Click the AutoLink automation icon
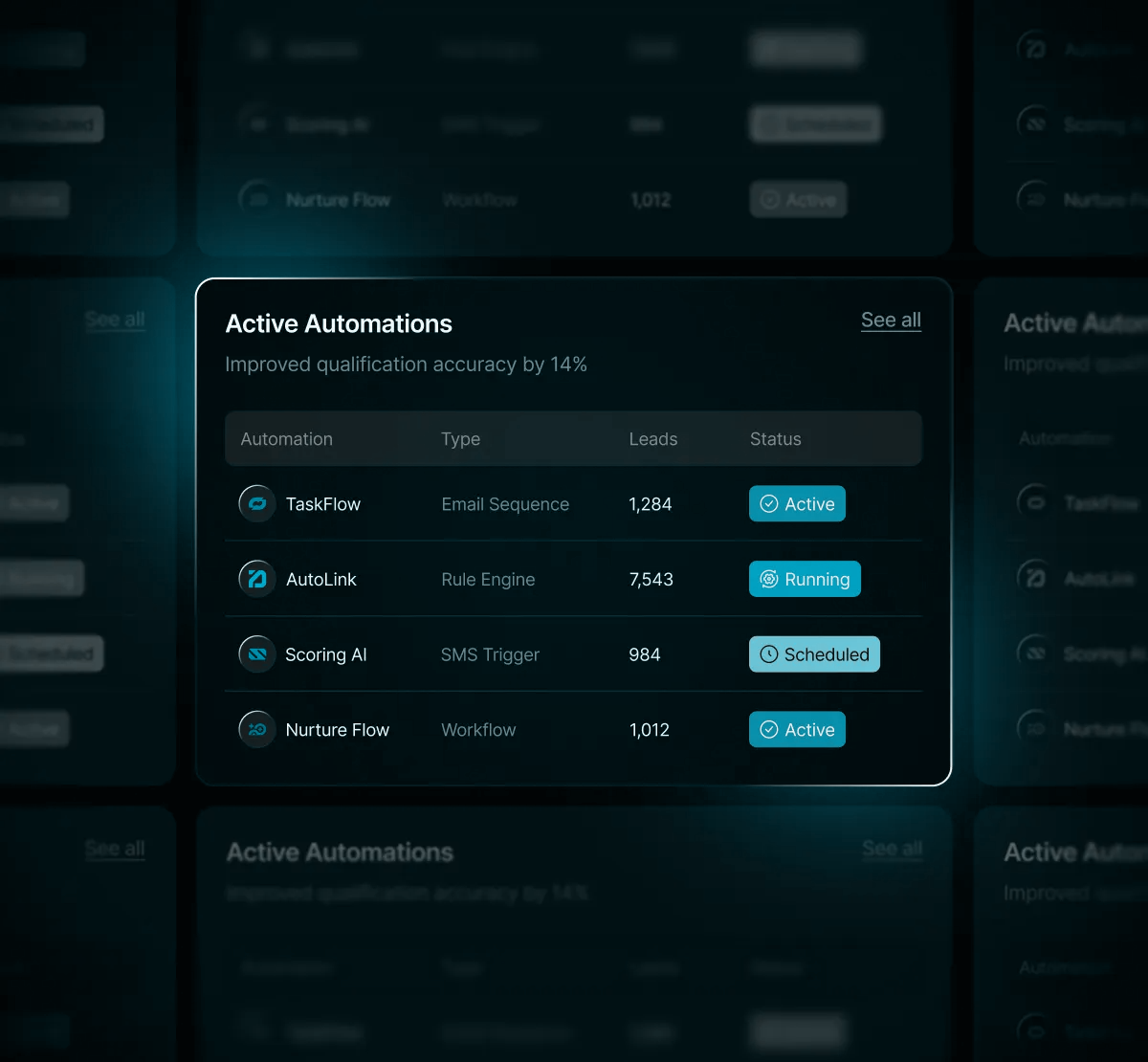1148x1062 pixels. [x=256, y=579]
